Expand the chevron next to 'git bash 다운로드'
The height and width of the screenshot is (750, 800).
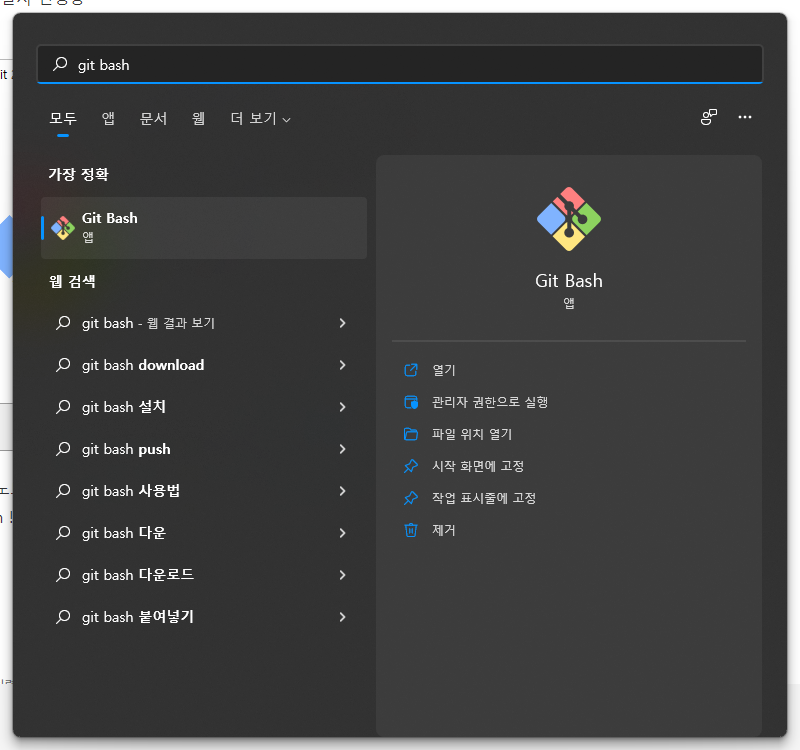click(342, 575)
